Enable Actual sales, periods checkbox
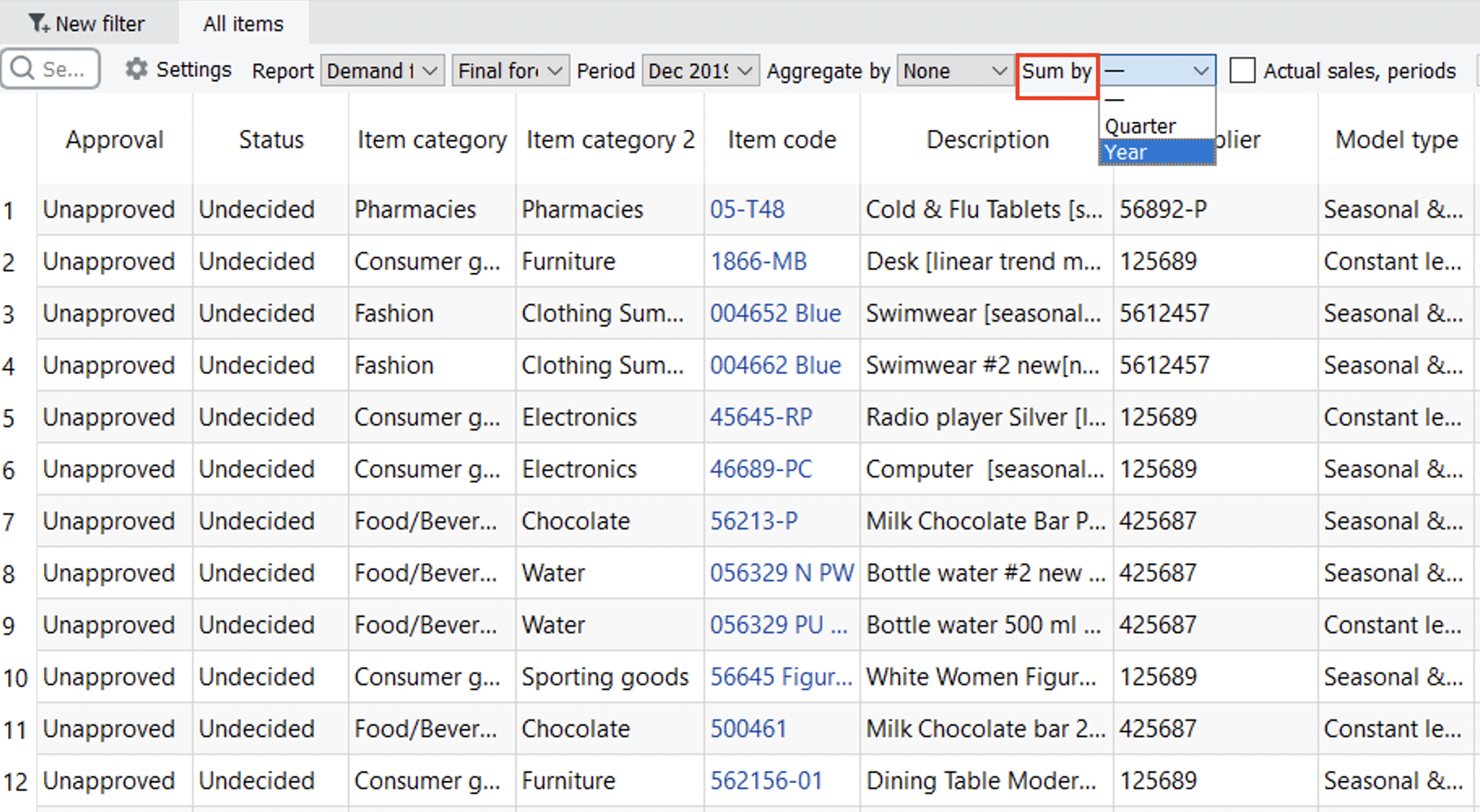 coord(1242,71)
